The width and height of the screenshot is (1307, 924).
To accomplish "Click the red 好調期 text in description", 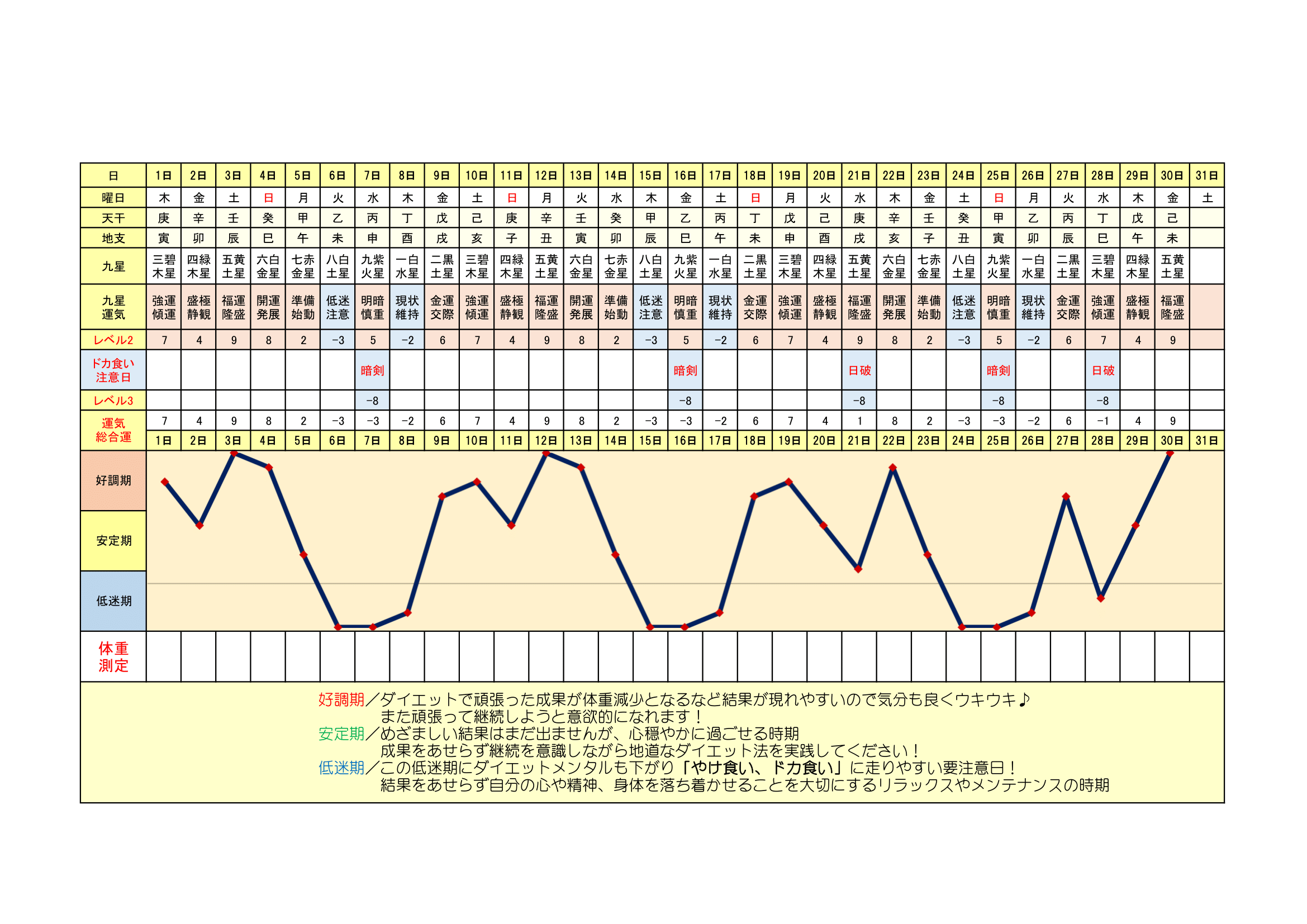I will click(x=341, y=699).
